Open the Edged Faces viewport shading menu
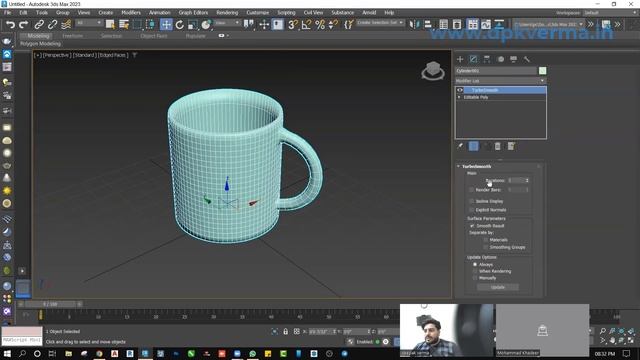Image resolution: width=640 pixels, height=360 pixels. pyautogui.click(x=113, y=55)
